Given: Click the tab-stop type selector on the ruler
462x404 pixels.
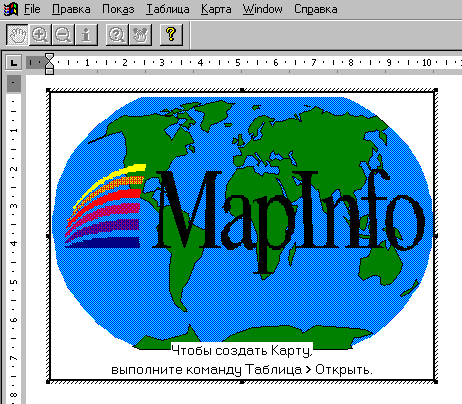Looking at the screenshot, I should (x=13, y=62).
